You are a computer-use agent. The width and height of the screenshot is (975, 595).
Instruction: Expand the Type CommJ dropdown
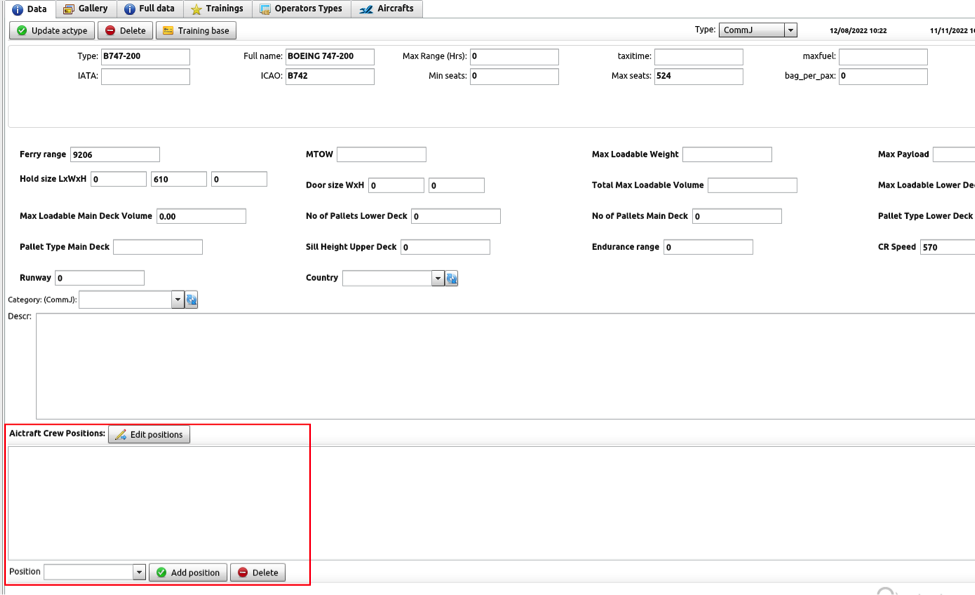click(790, 31)
